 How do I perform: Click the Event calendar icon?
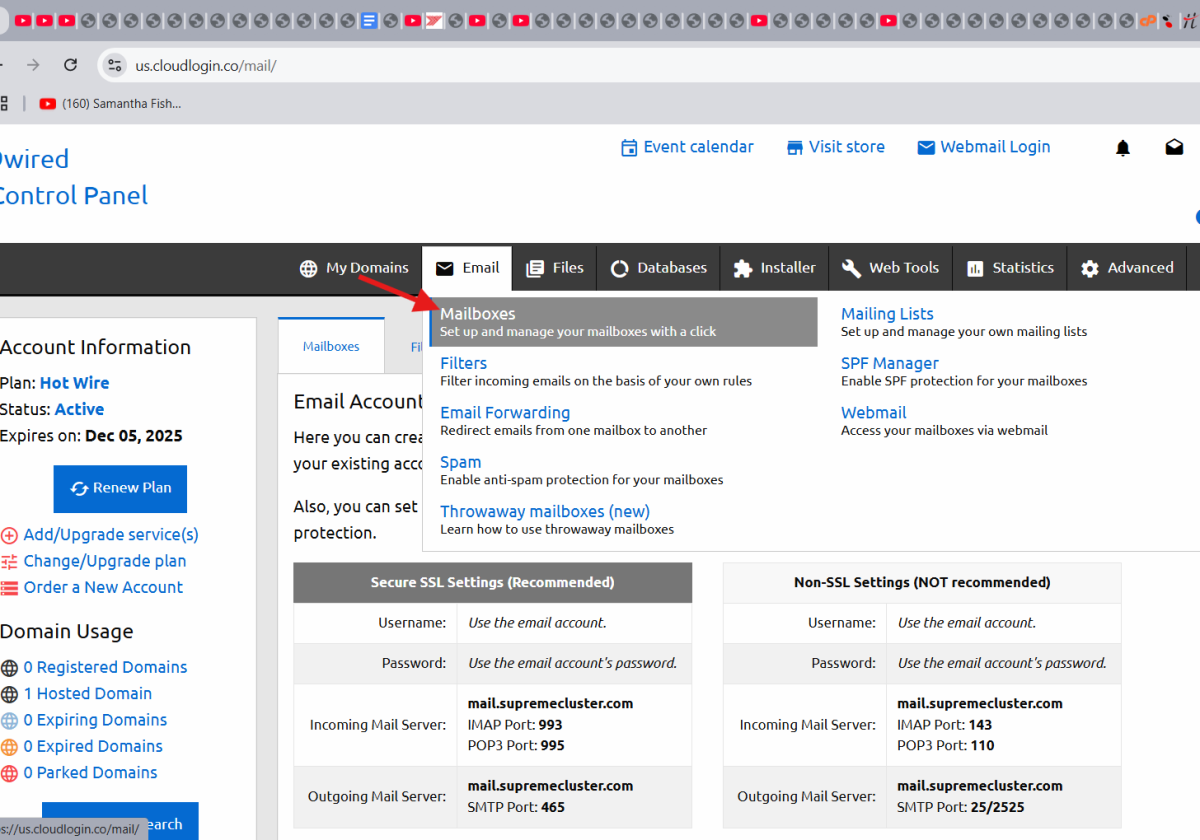(630, 146)
